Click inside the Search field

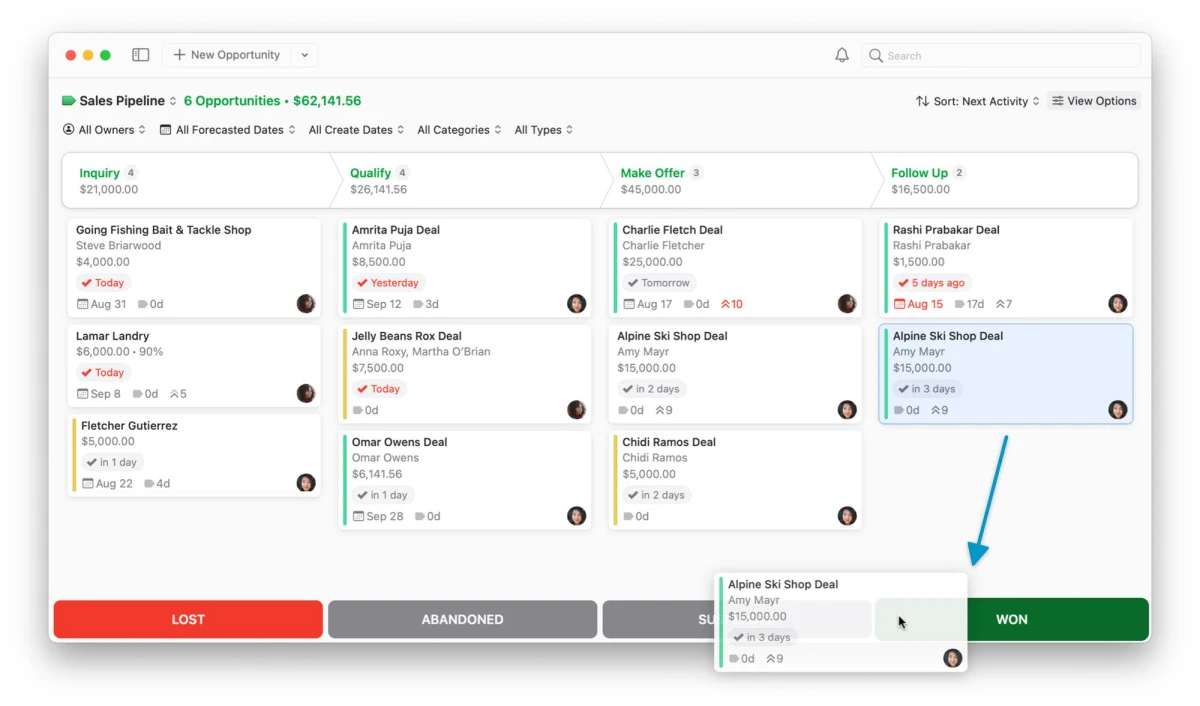click(1000, 55)
